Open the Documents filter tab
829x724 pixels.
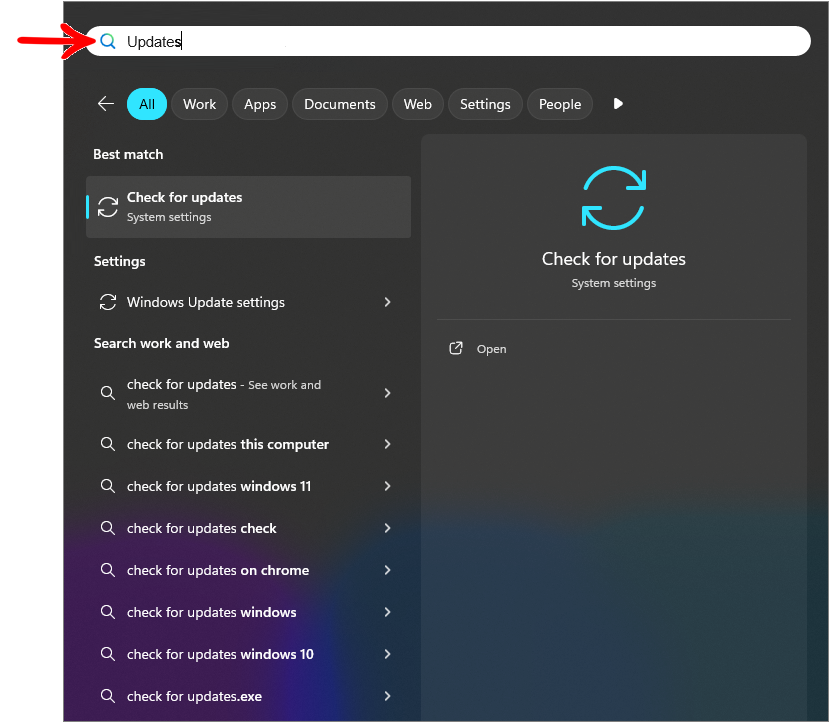tap(339, 104)
